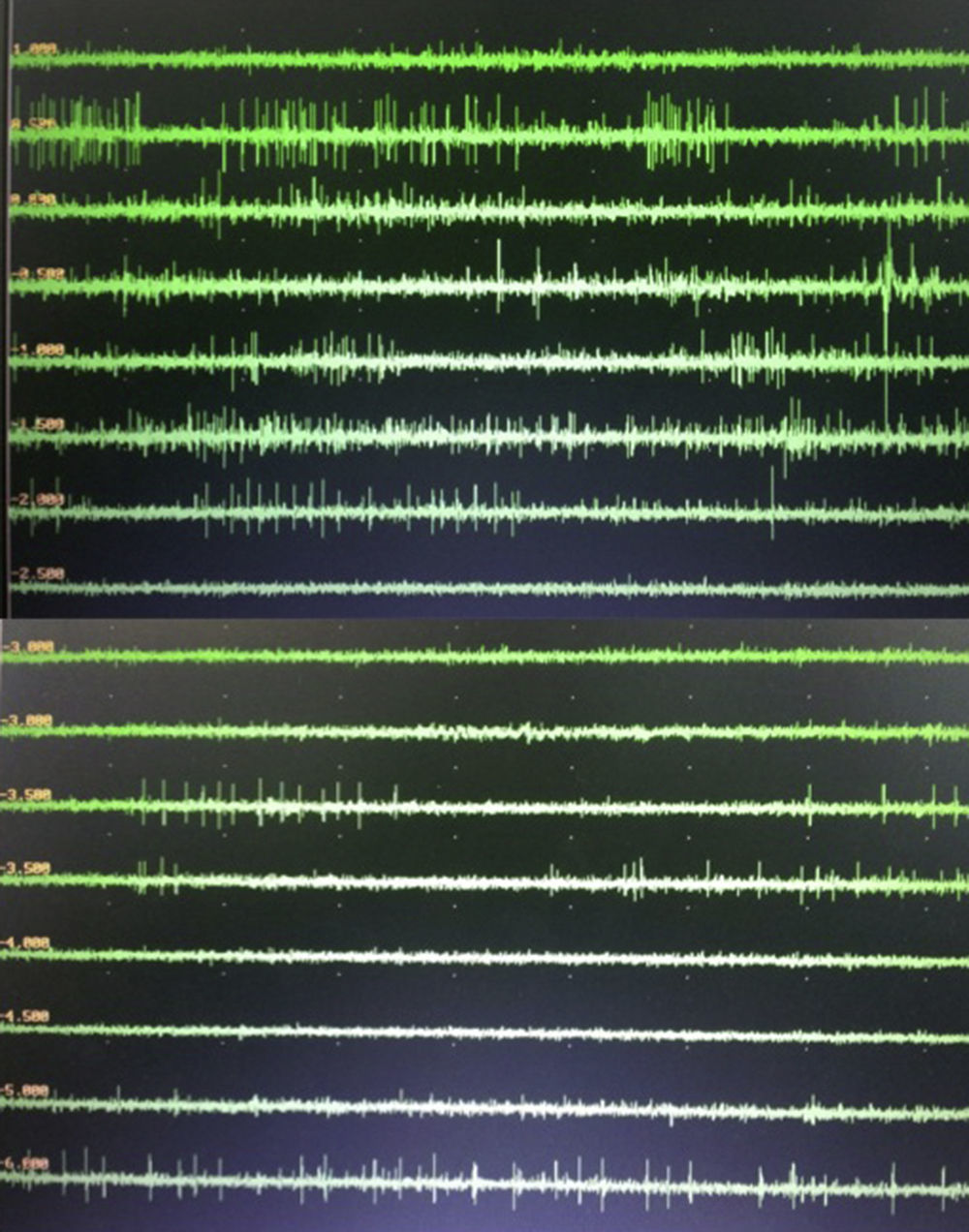The width and height of the screenshot is (969, 1232).
Task: Click the lower -3.000 depth label
Action: click(29, 721)
